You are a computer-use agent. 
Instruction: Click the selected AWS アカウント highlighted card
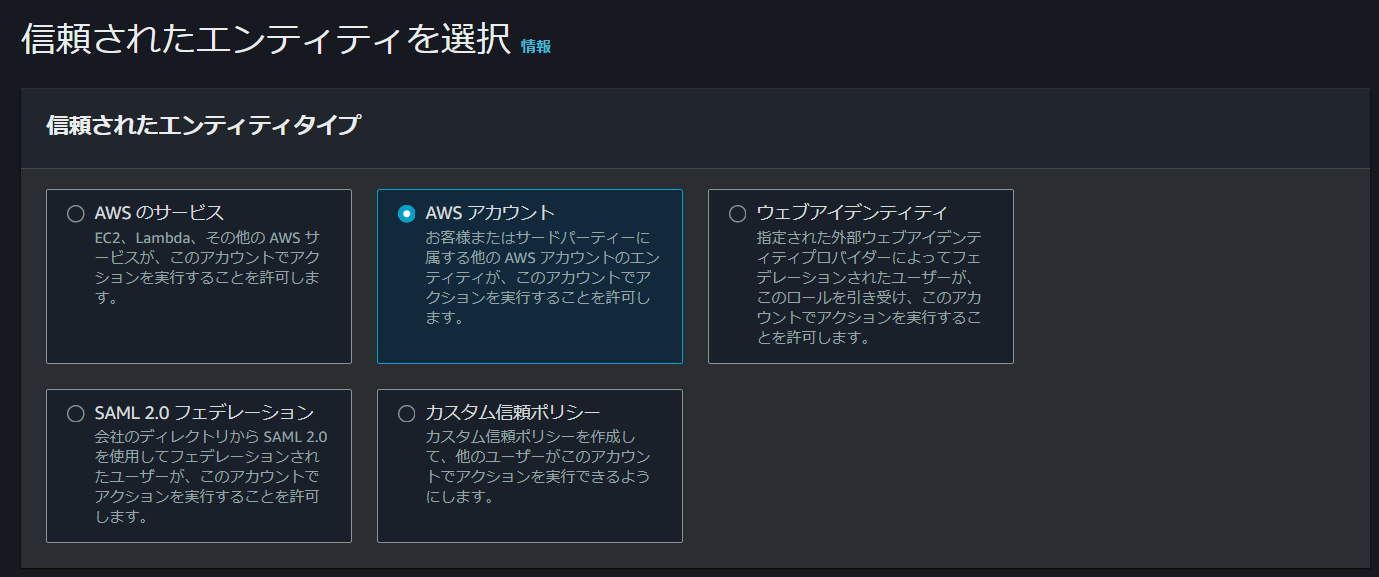(x=530, y=274)
